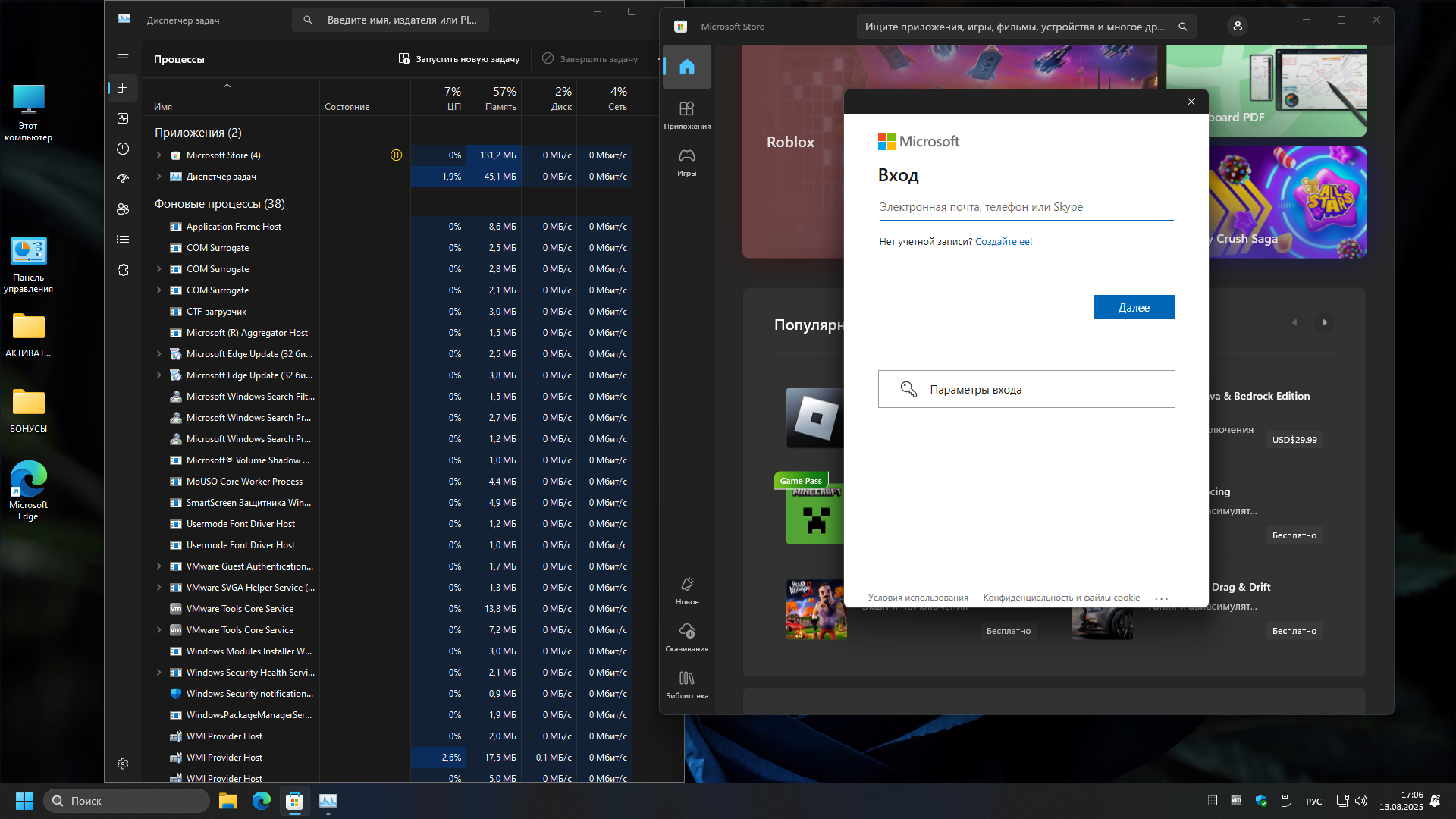Click USD$29.99 price button

1294,440
